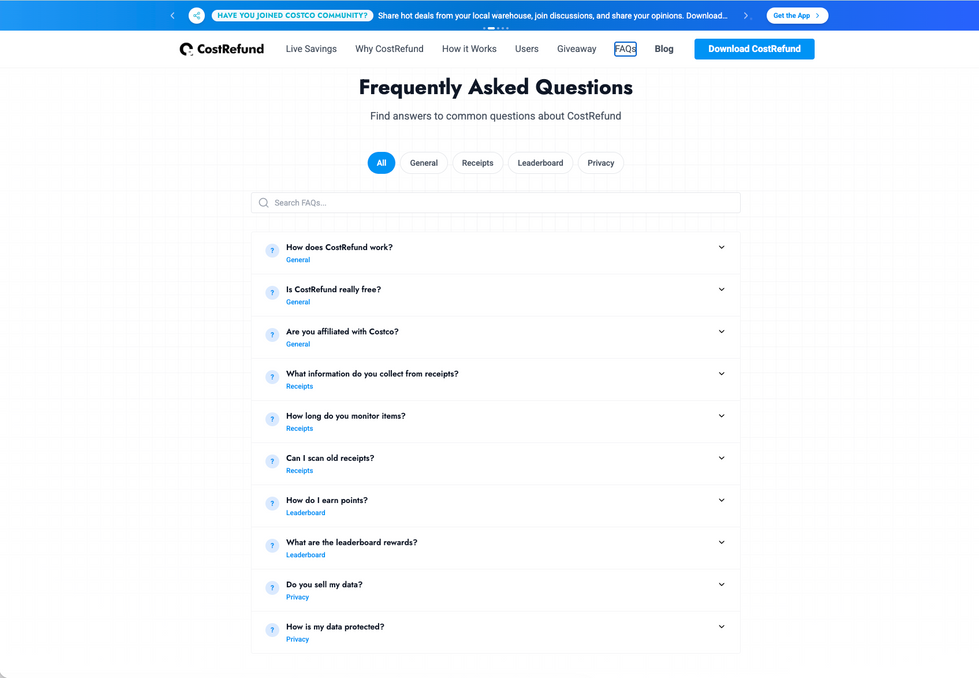The height and width of the screenshot is (678, 979).
Task: Click the Download CostRefund button
Action: pyautogui.click(x=754, y=49)
